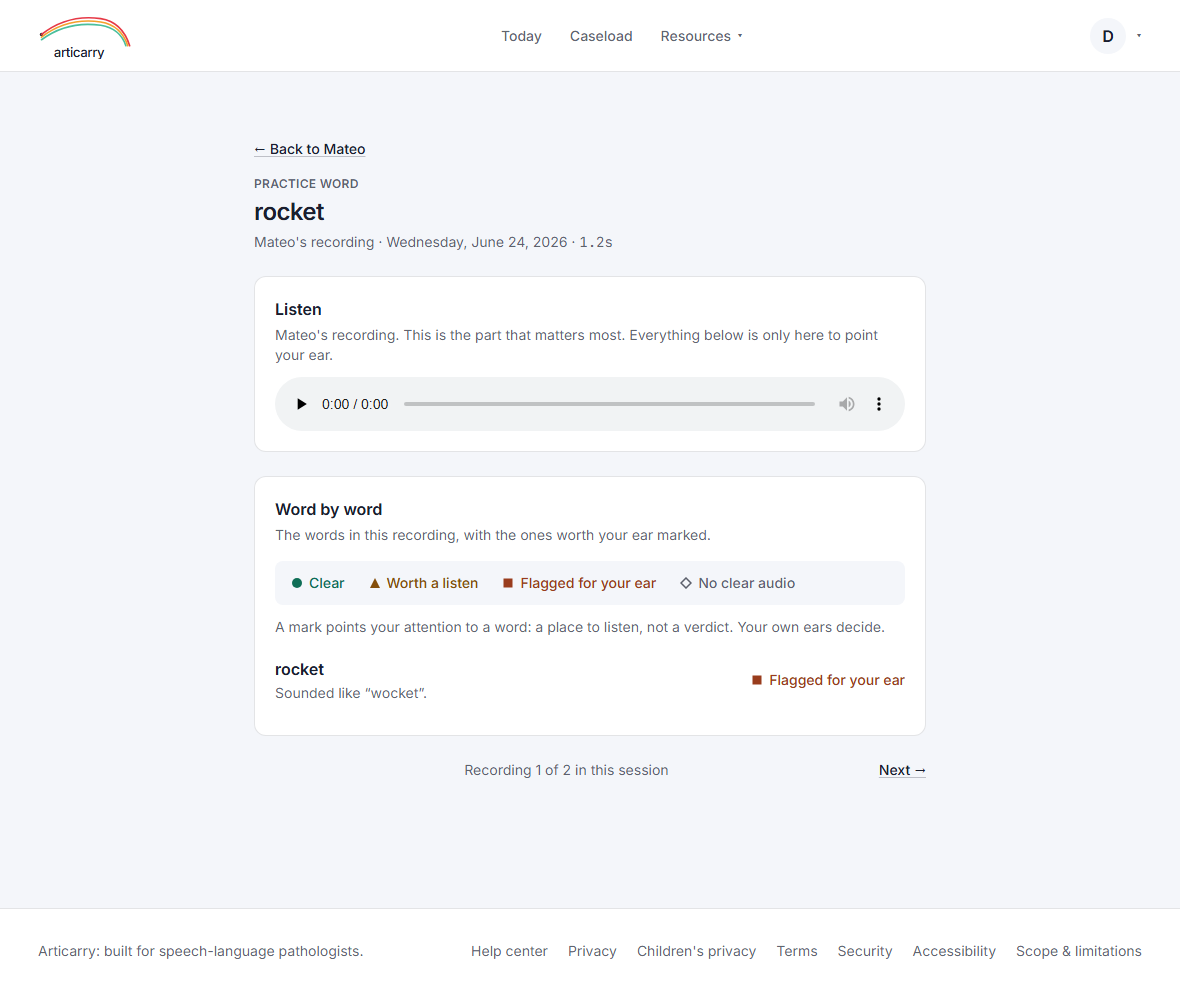This screenshot has width=1180, height=993.
Task: Click the Listen section heading
Action: click(x=298, y=309)
